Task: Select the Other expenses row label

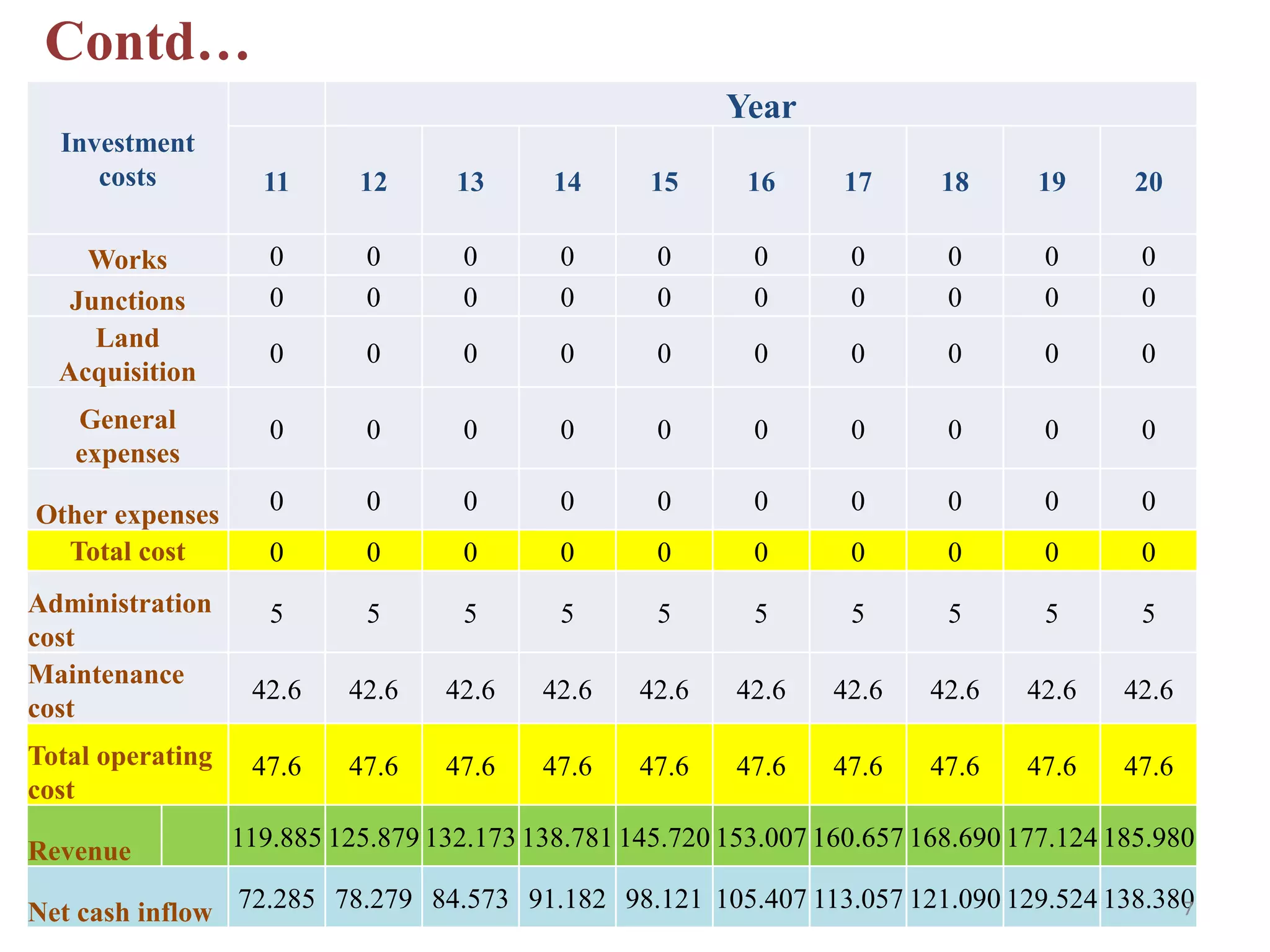Action: tap(128, 514)
